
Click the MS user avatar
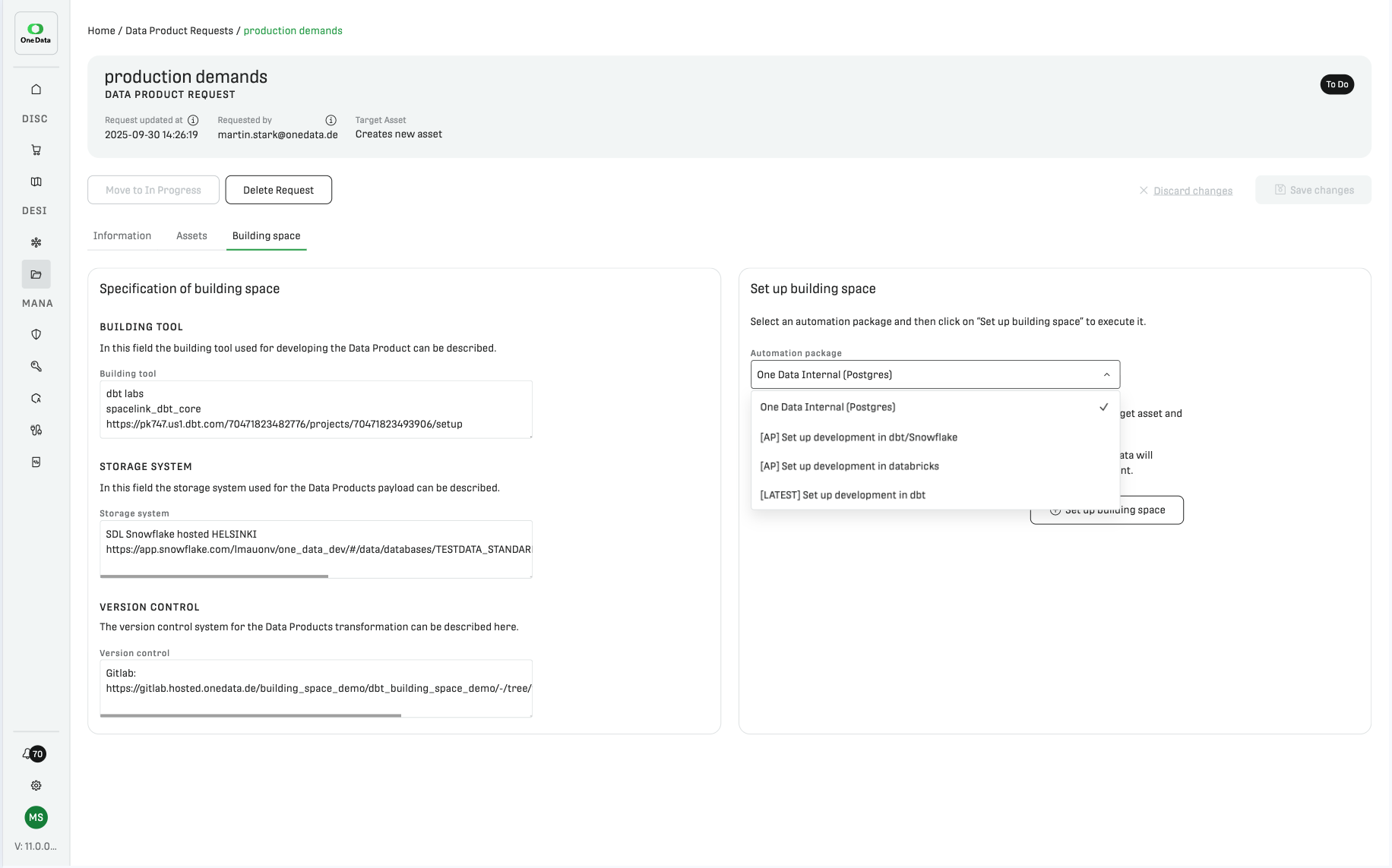pyautogui.click(x=36, y=818)
